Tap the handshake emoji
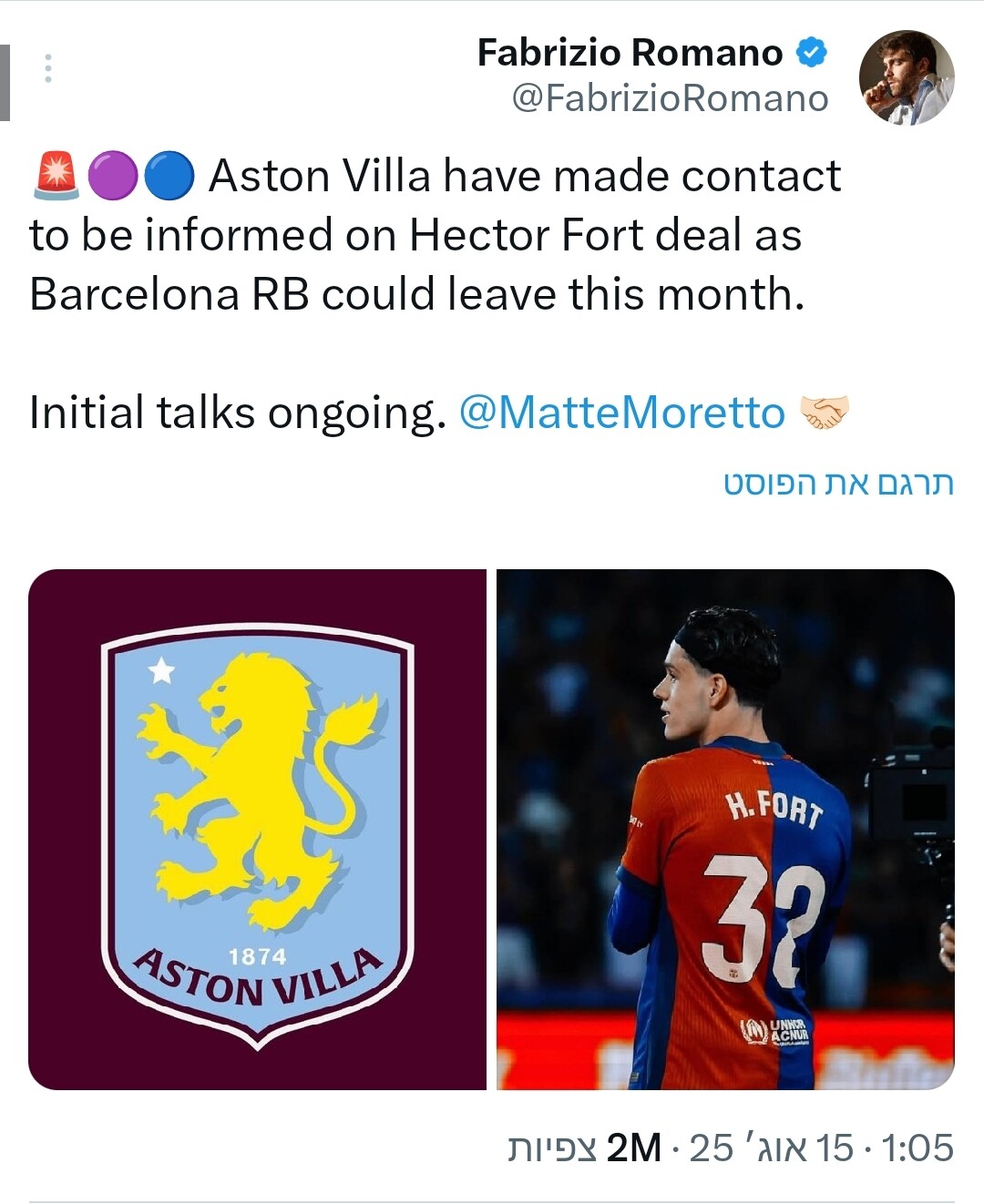Image resolution: width=984 pixels, height=1204 pixels. 825,412
